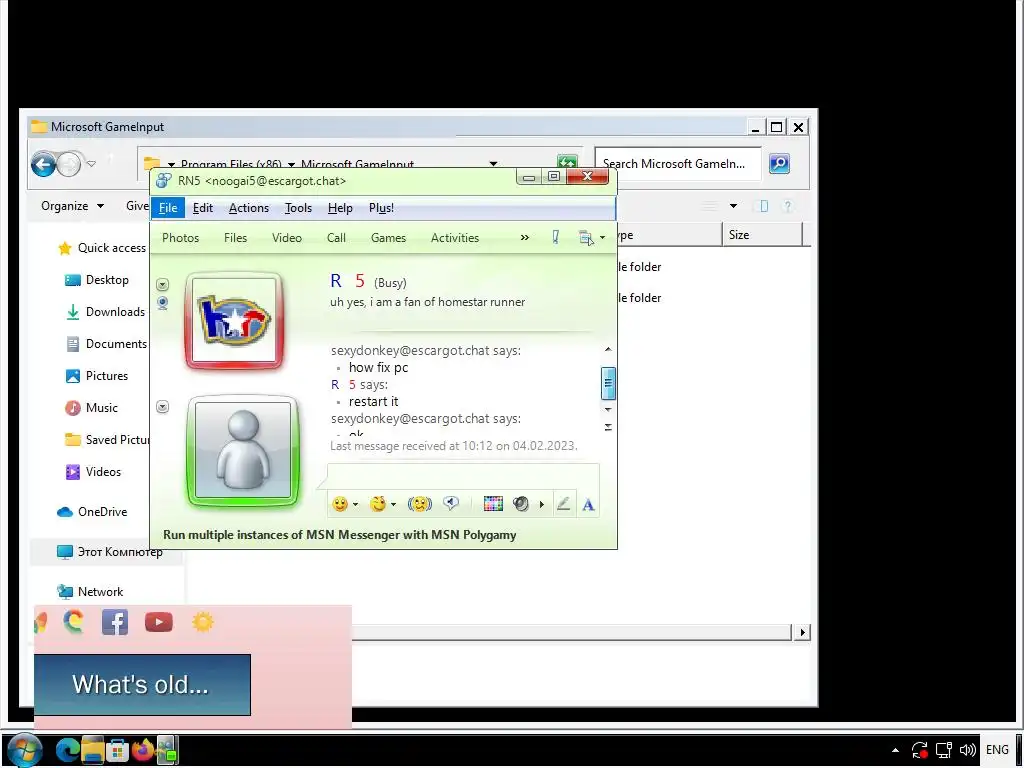Click the voice clip speech bubble icon
1024x768 pixels.
(x=451, y=504)
